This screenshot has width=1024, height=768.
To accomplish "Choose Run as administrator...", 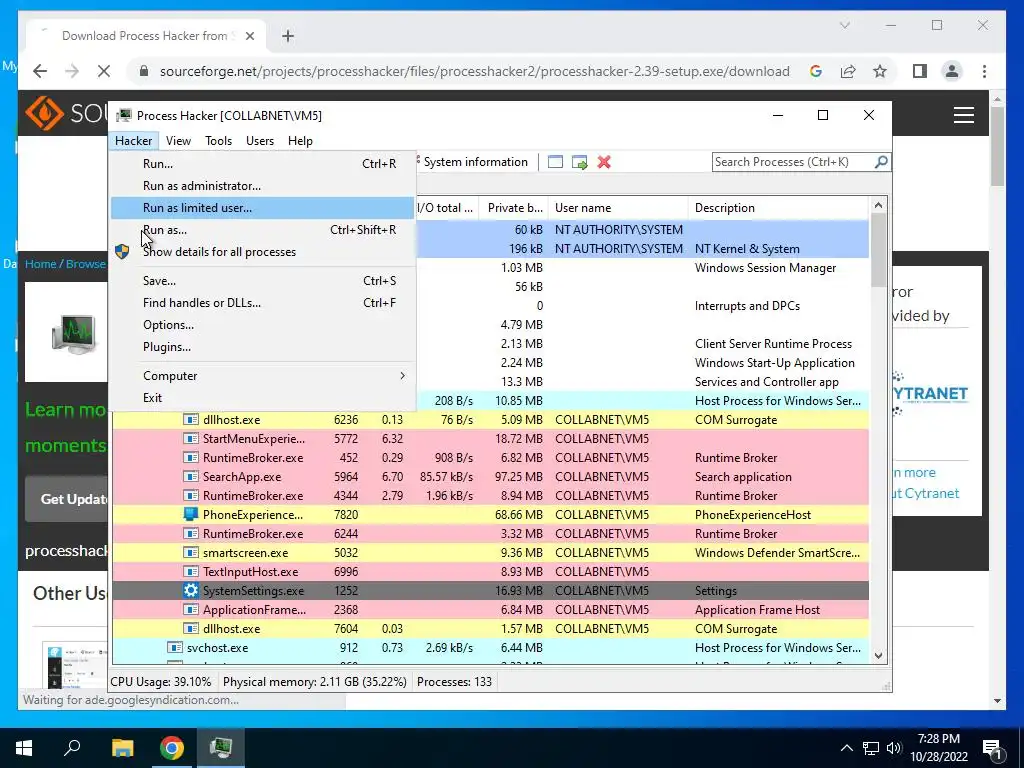I will [263, 186].
